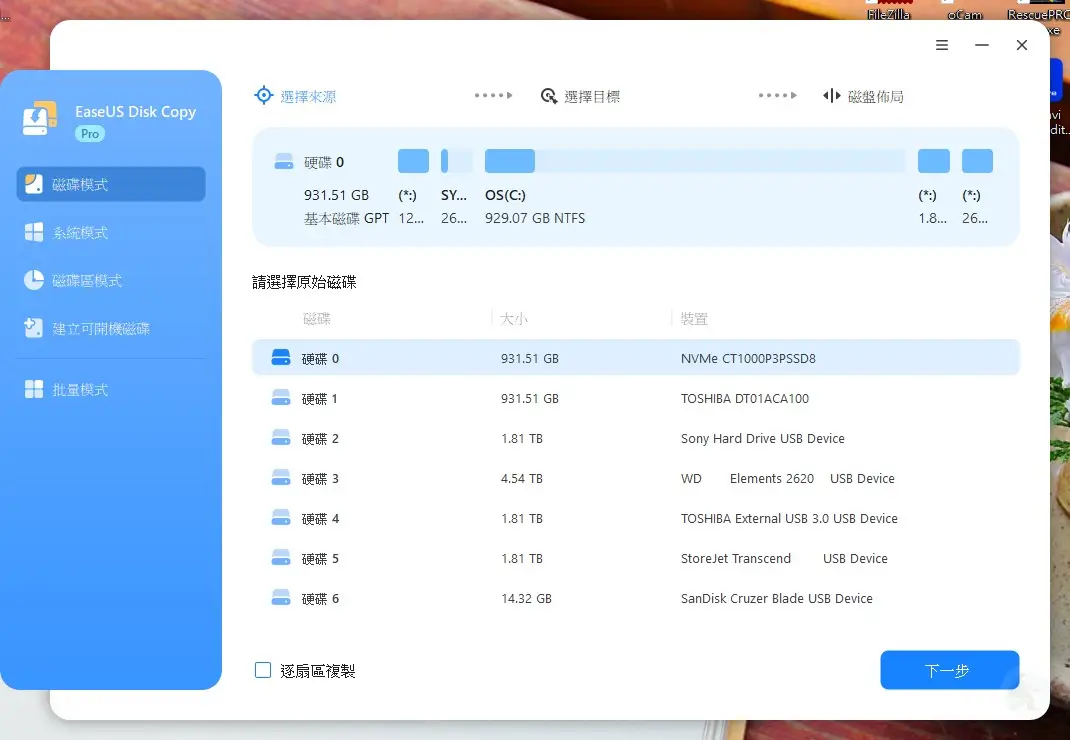This screenshot has height=740, width=1070.
Task: Click the disk icon of 硬碟 4 row
Action: click(x=281, y=517)
